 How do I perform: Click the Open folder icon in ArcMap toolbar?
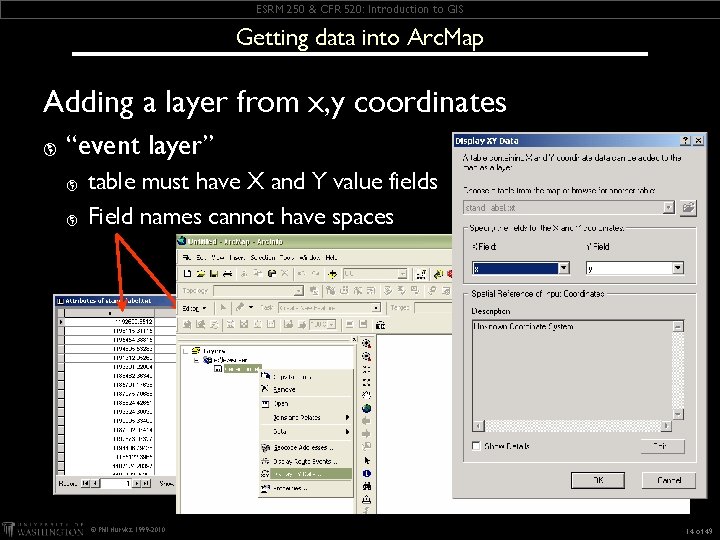(x=201, y=274)
